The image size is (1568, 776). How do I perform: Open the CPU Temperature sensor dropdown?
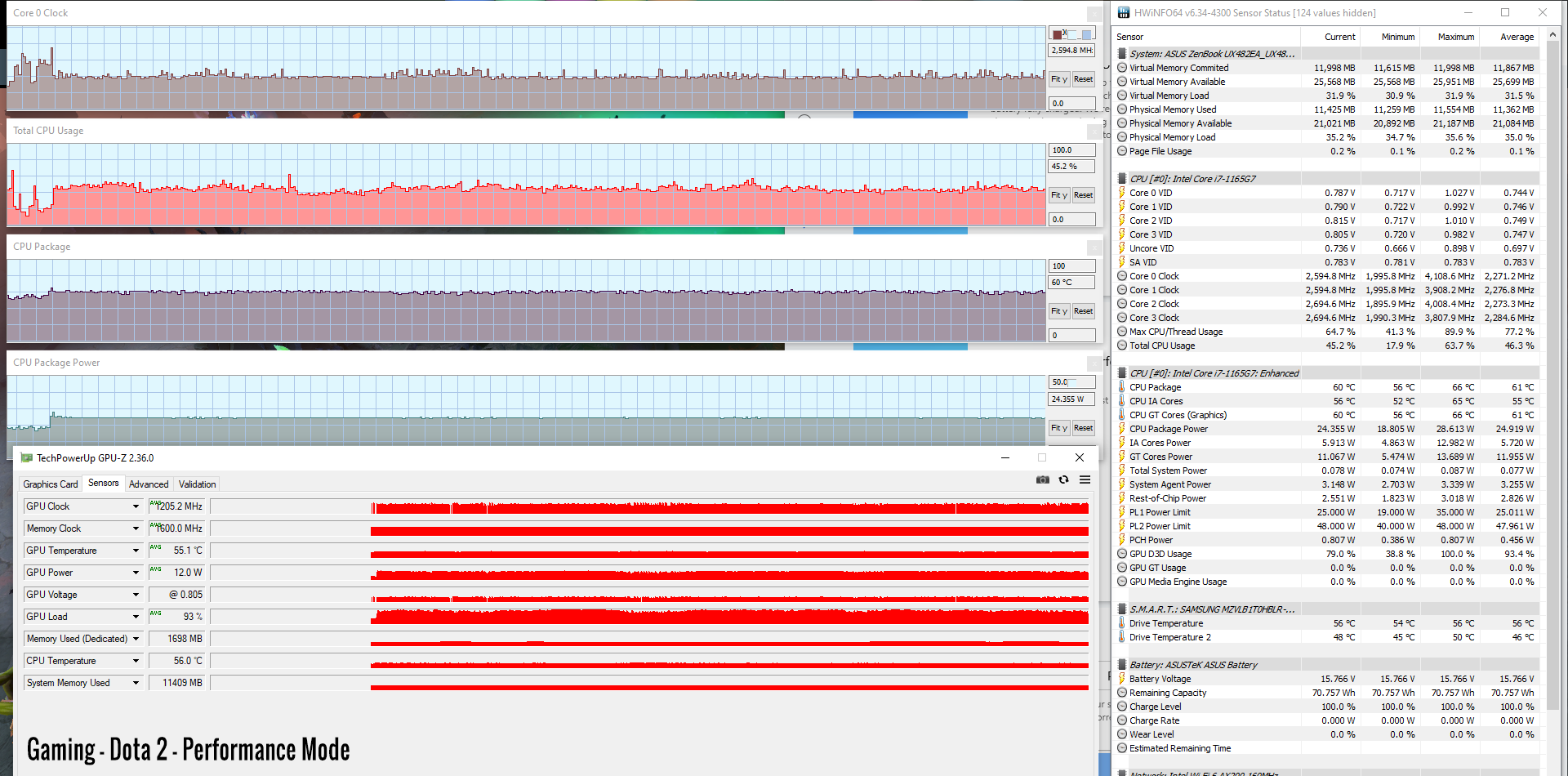click(136, 661)
